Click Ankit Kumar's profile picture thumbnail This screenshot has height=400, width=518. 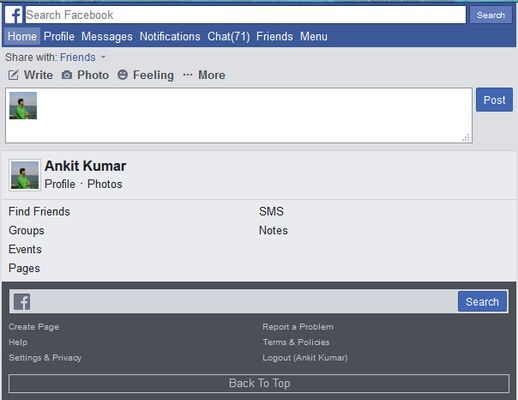[x=25, y=175]
